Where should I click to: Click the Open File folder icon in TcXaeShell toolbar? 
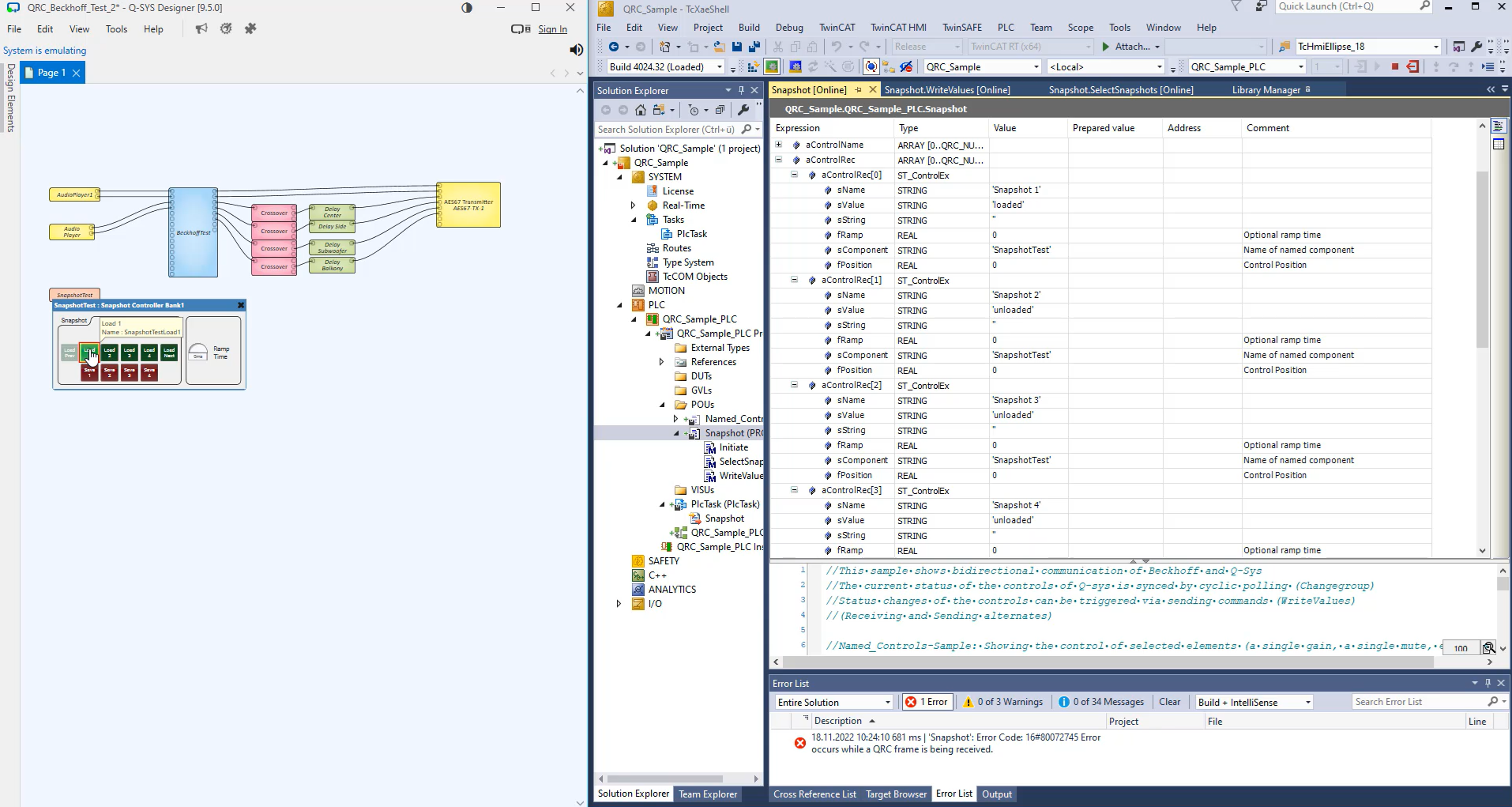tap(719, 47)
